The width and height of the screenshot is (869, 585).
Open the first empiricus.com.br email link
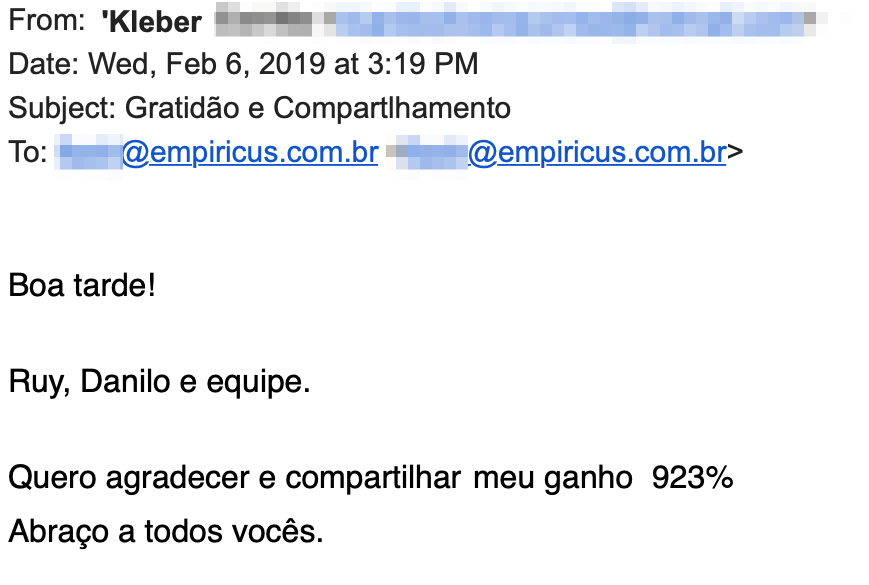coord(250,153)
